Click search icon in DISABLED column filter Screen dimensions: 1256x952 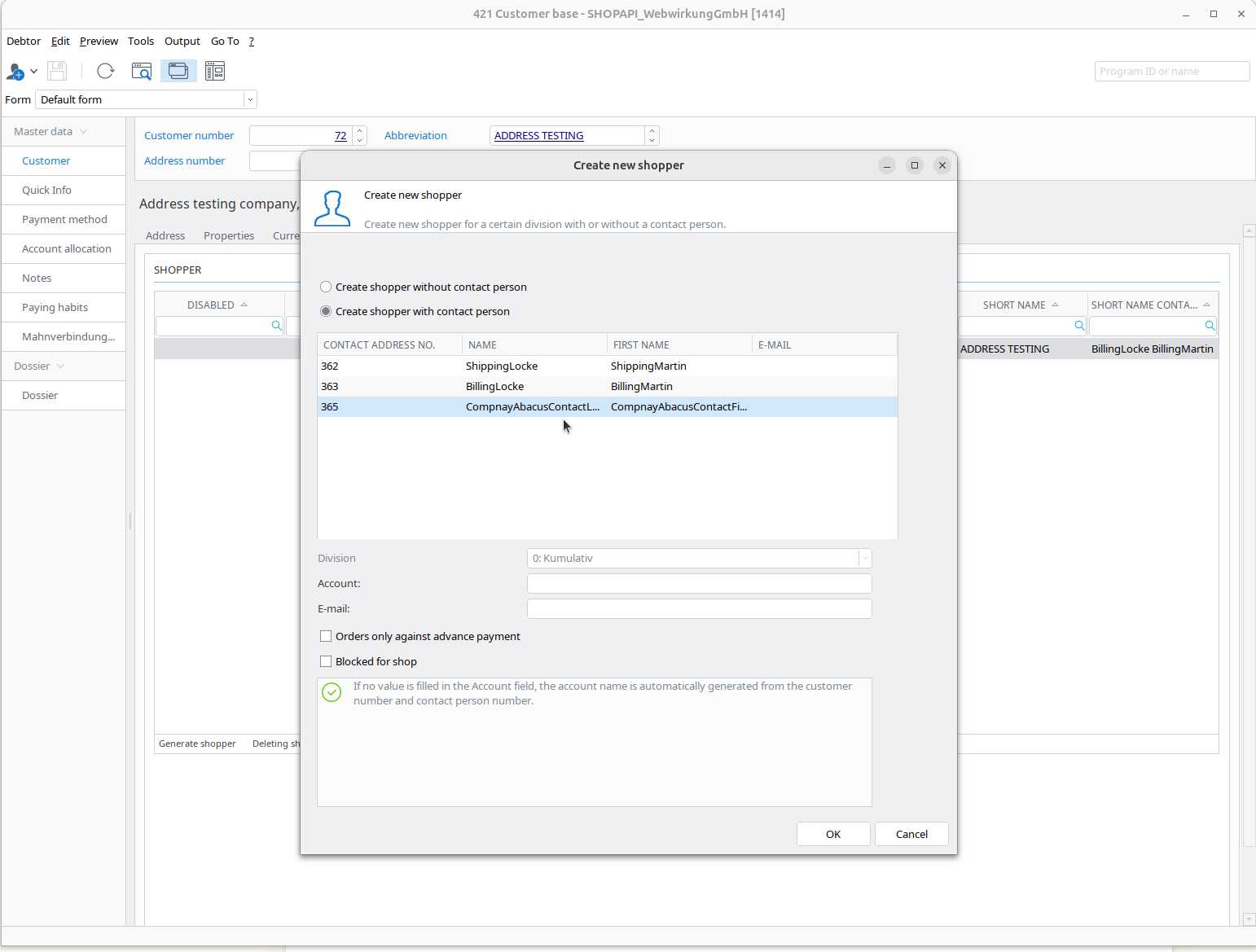pos(276,326)
